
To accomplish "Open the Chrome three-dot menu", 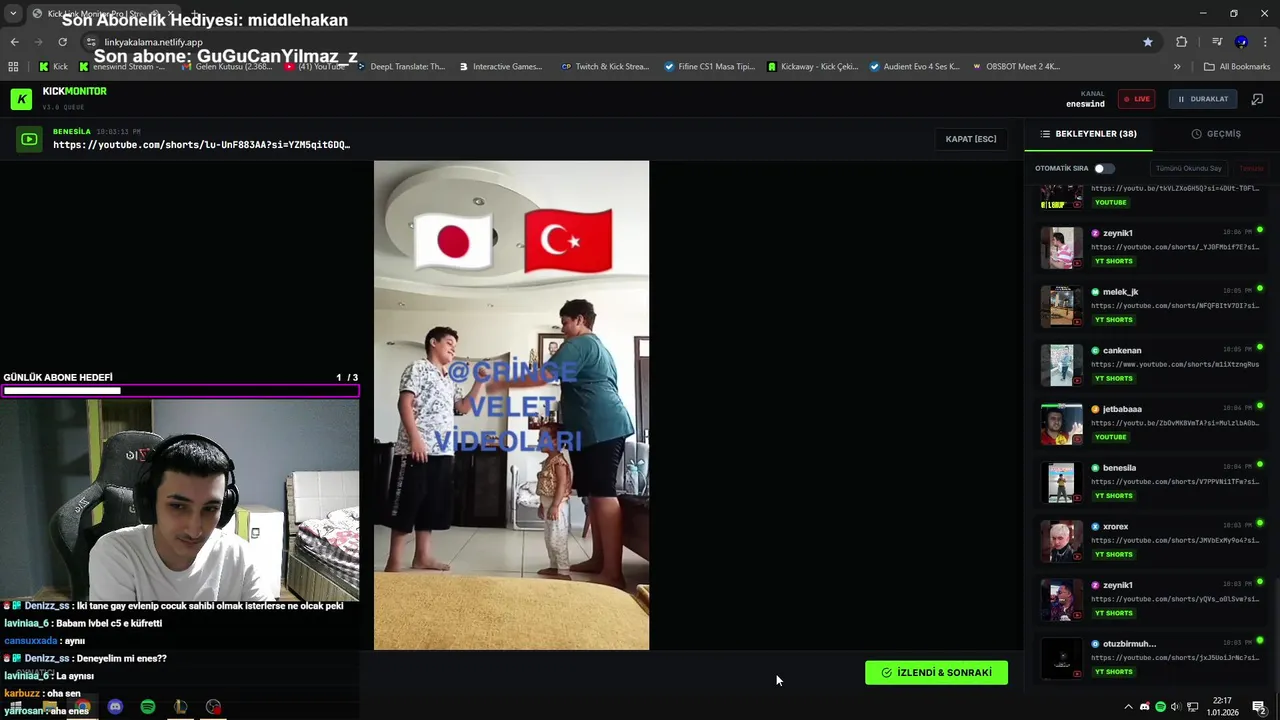I will 1265,42.
